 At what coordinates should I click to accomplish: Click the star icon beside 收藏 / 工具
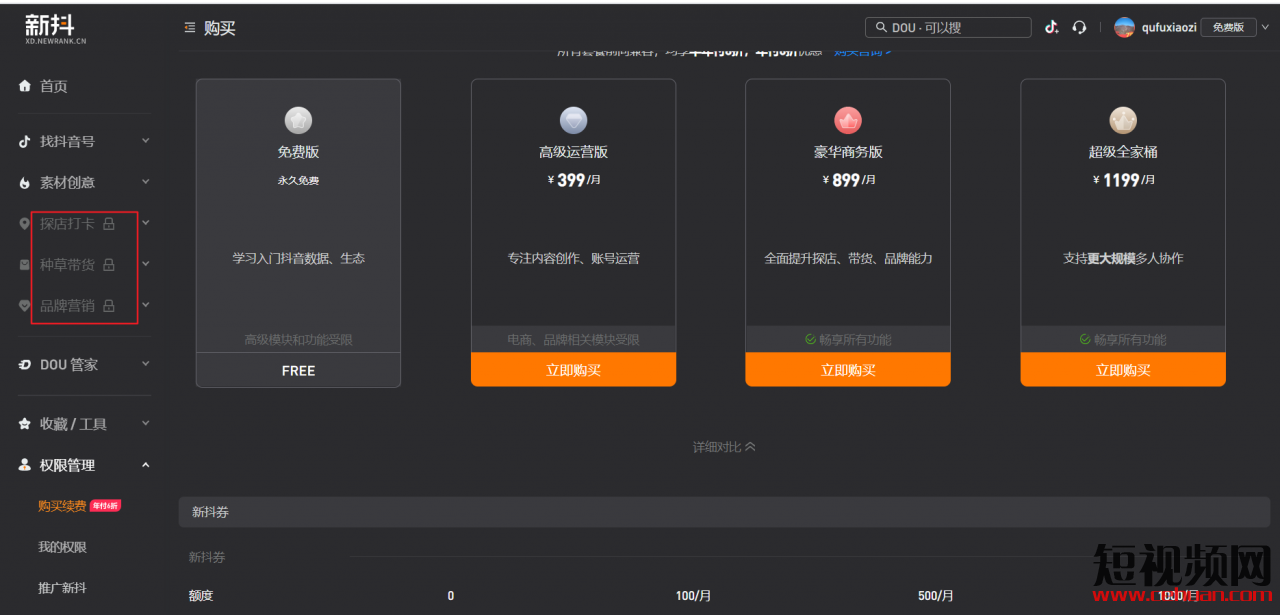(x=25, y=424)
